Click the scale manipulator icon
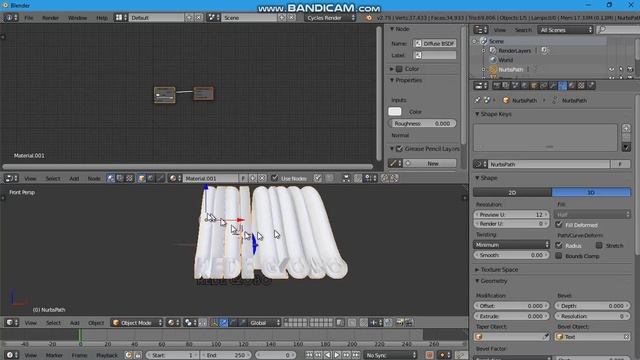 pyautogui.click(x=242, y=323)
